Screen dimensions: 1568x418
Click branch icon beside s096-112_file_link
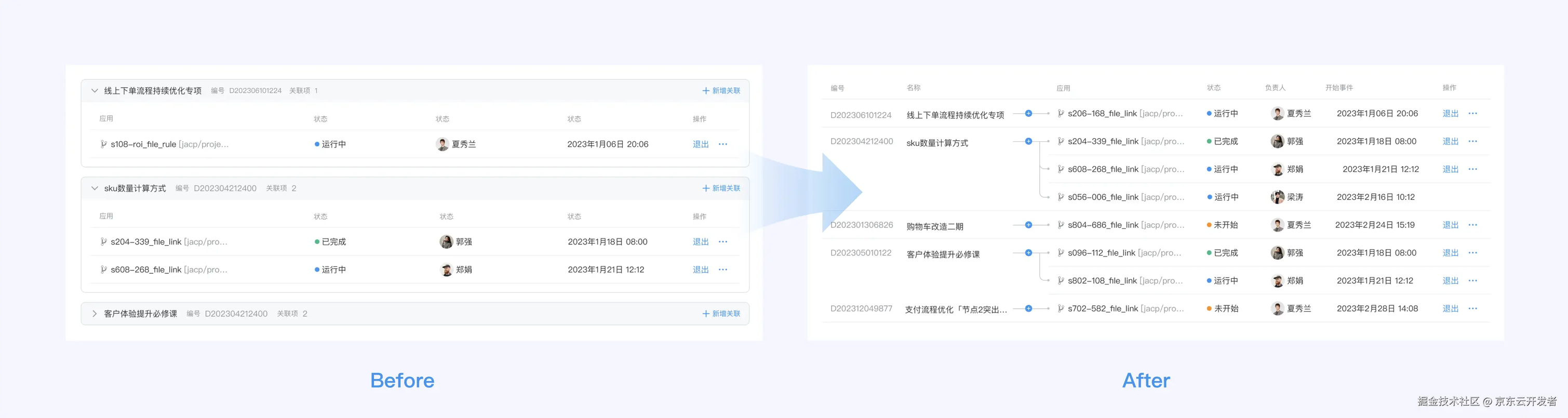tap(1061, 252)
